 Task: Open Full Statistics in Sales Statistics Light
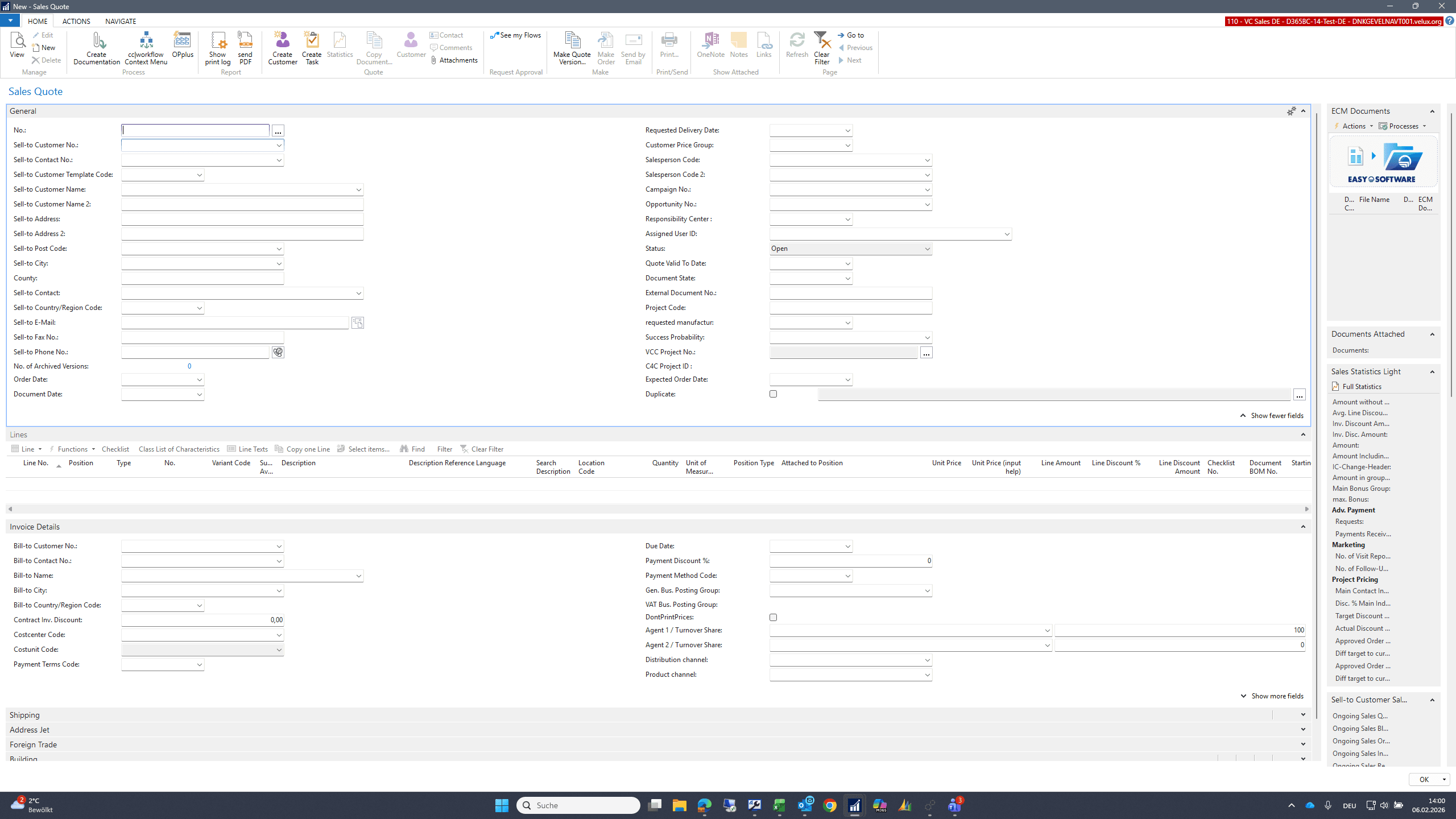(x=1357, y=387)
